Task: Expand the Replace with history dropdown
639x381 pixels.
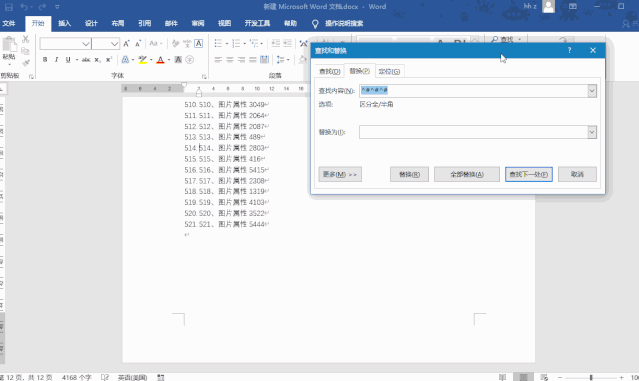Action: (x=592, y=132)
